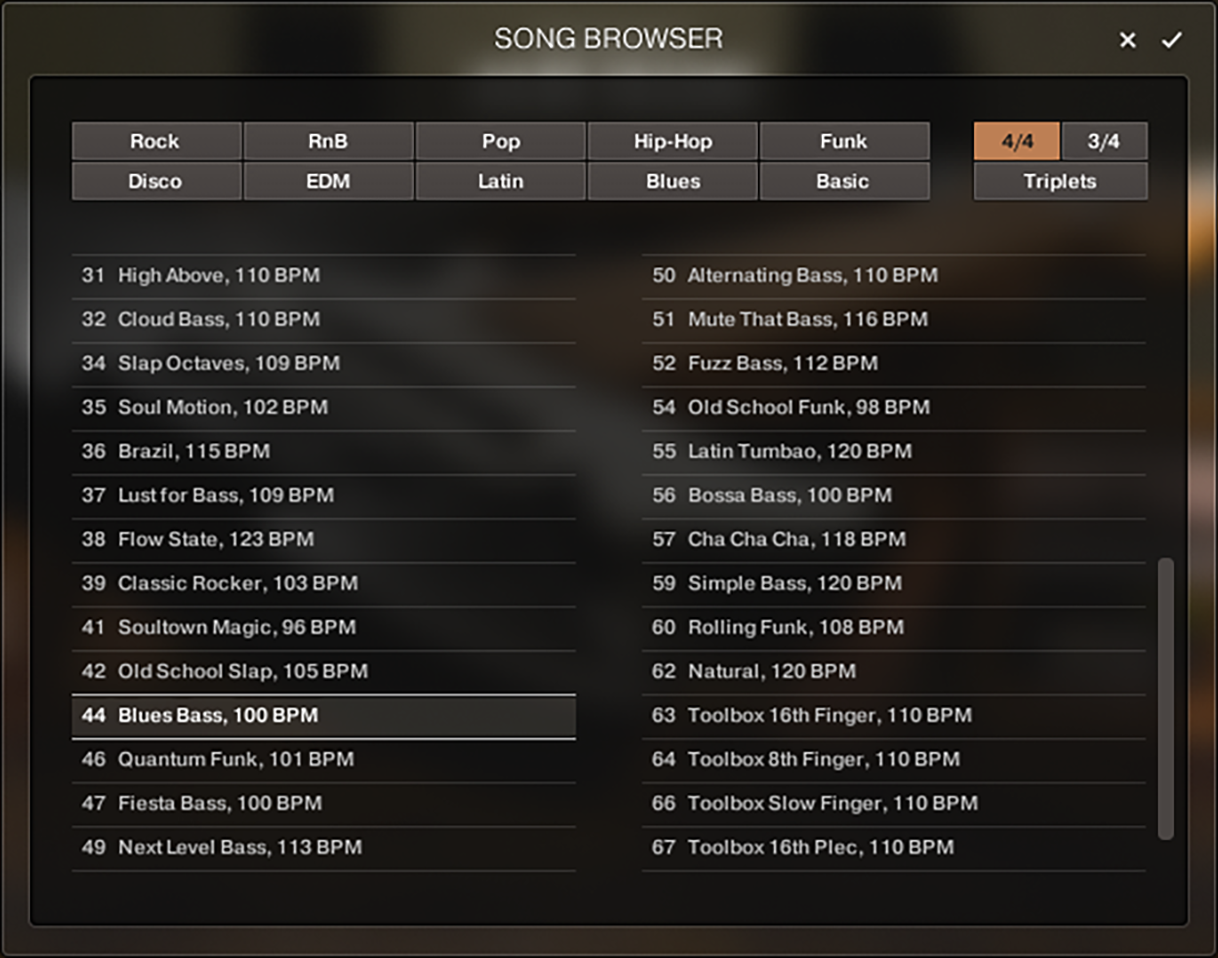Select the Funk genre filter
The width and height of the screenshot is (1218, 958).
[845, 141]
